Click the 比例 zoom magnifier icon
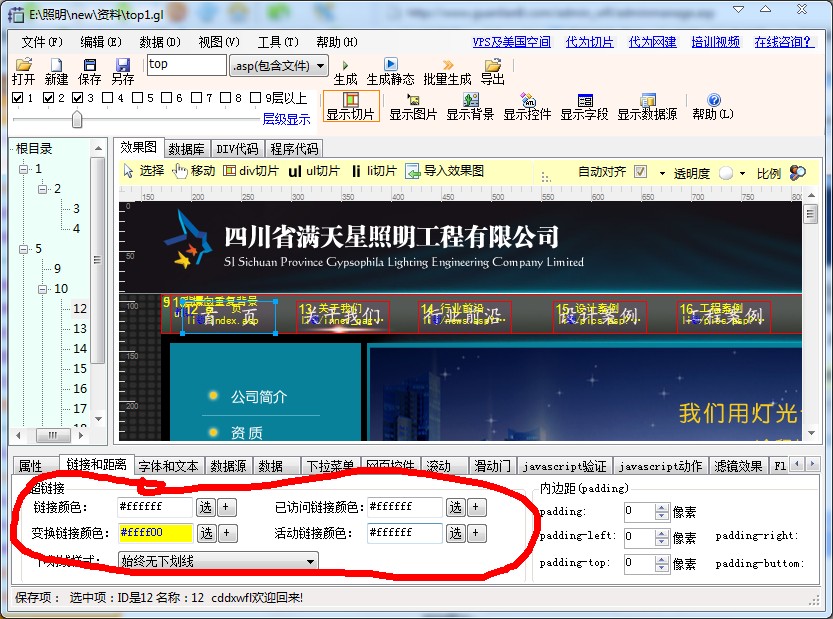 [x=797, y=173]
